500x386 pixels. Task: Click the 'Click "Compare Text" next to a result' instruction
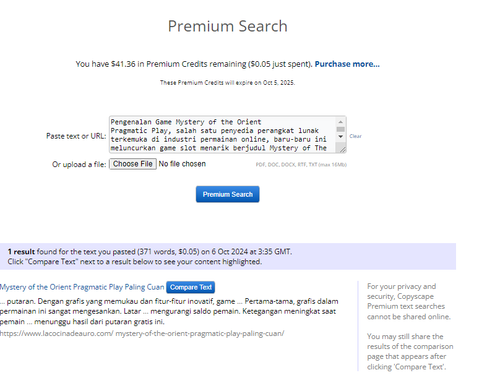click(135, 262)
